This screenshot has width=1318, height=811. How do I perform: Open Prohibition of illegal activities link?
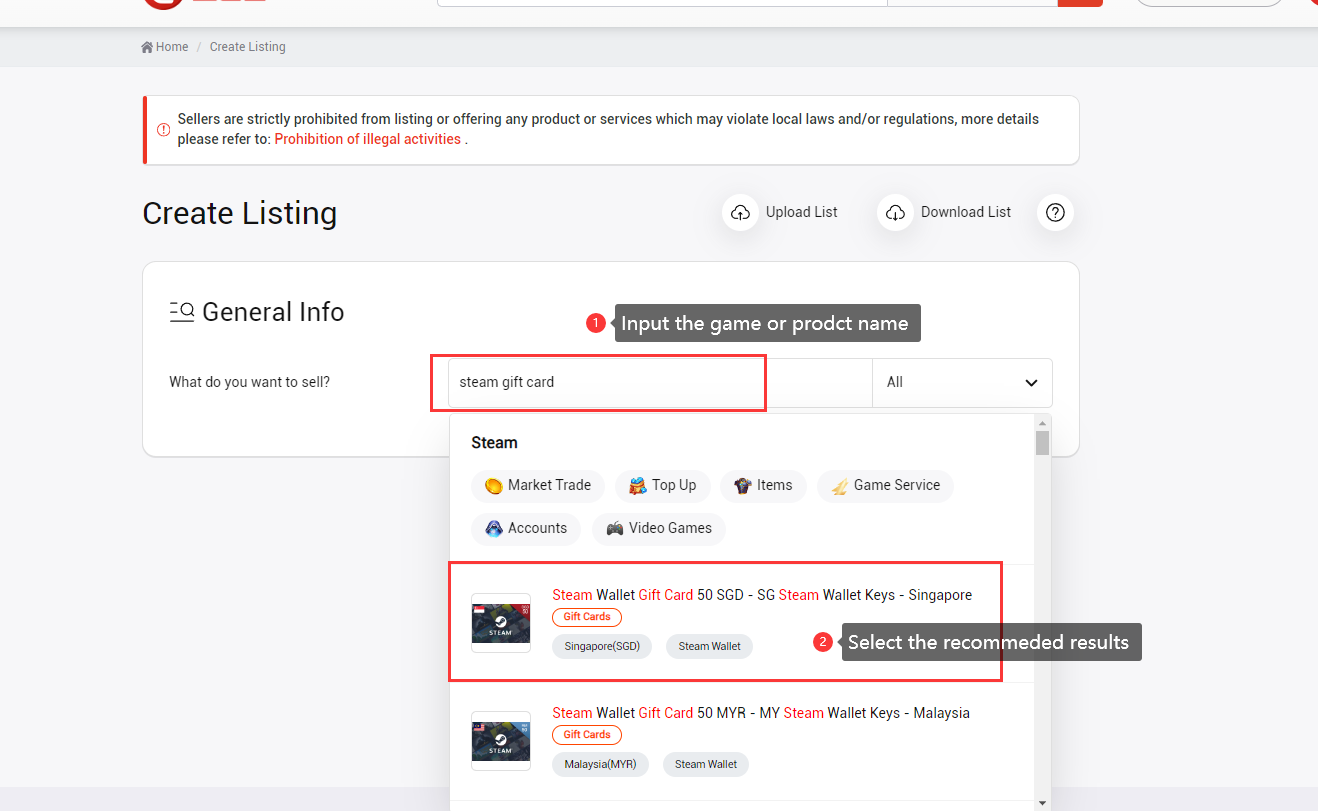click(x=367, y=139)
